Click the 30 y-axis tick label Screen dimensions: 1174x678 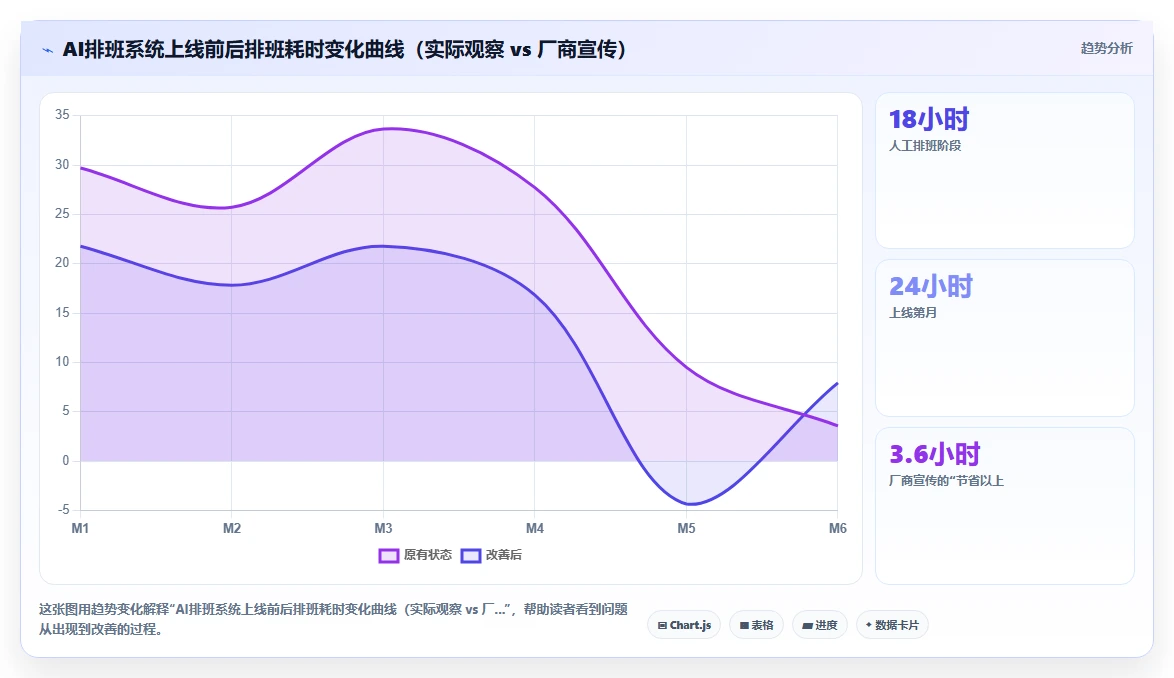(62, 165)
